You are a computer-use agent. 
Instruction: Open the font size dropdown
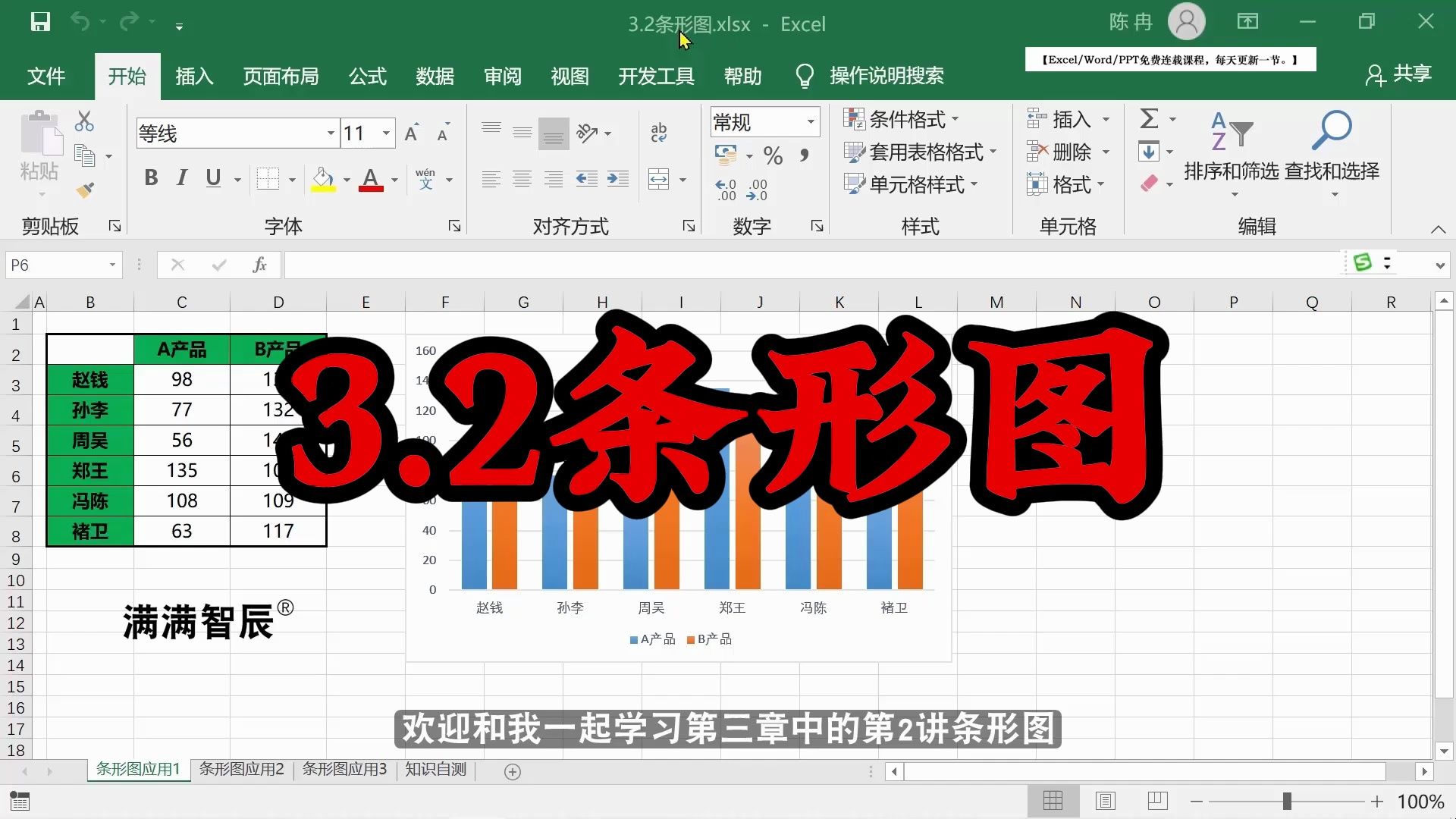tap(385, 133)
